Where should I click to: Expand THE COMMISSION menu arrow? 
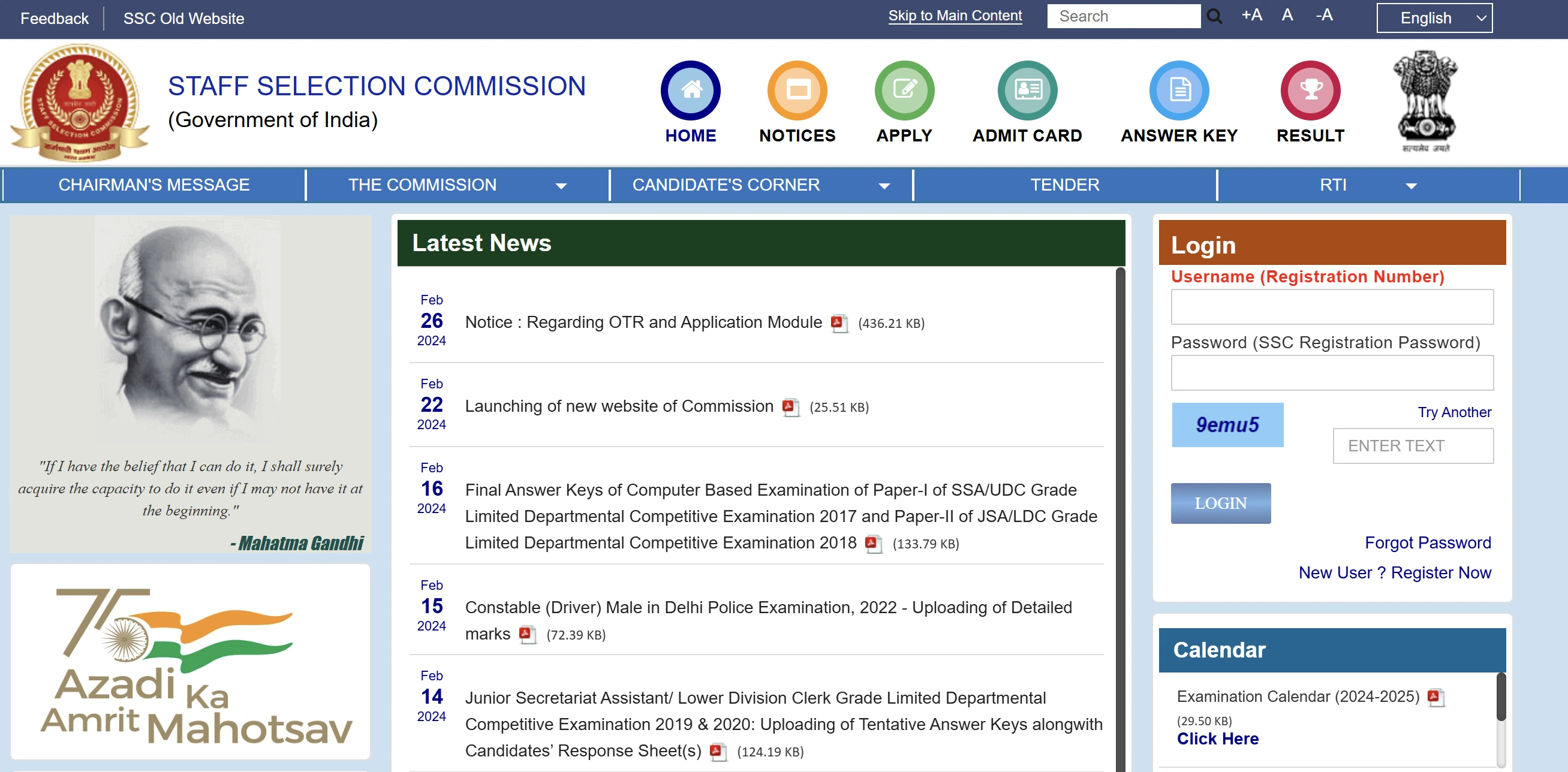[x=561, y=186]
